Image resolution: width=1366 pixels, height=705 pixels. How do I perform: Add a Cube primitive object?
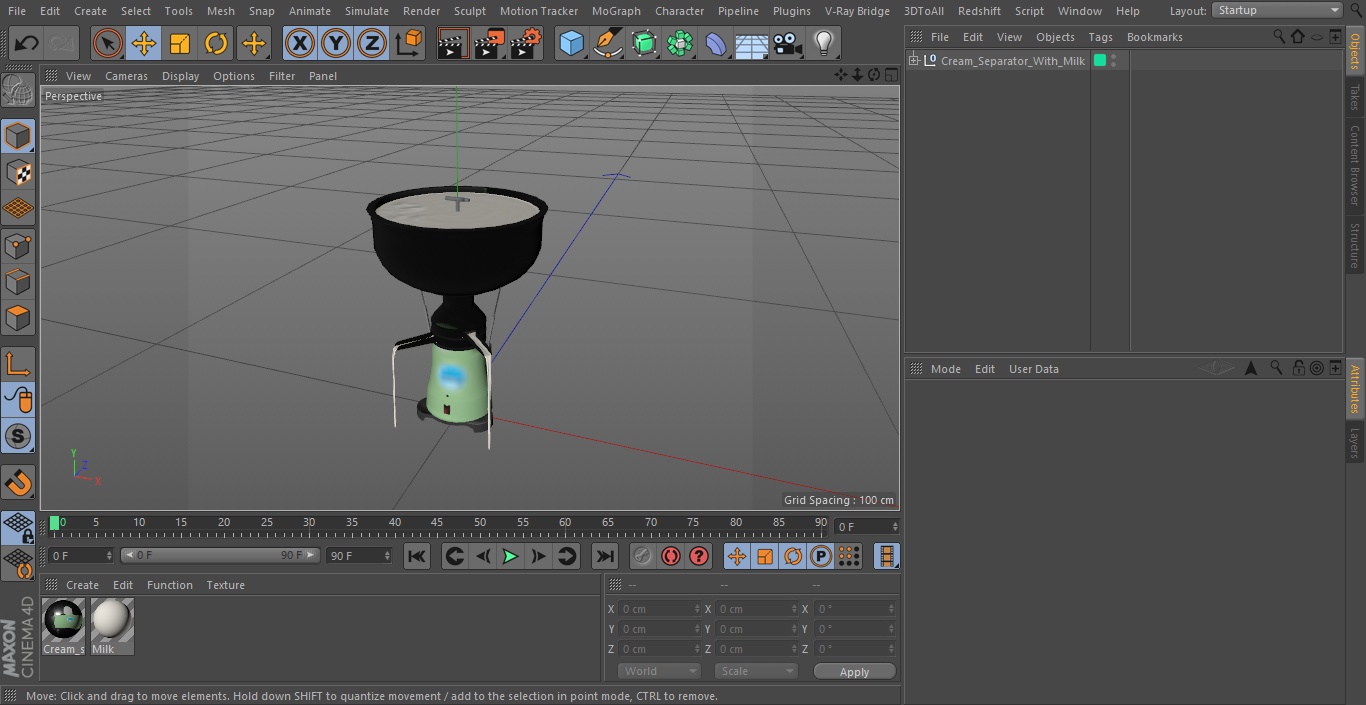click(571, 44)
